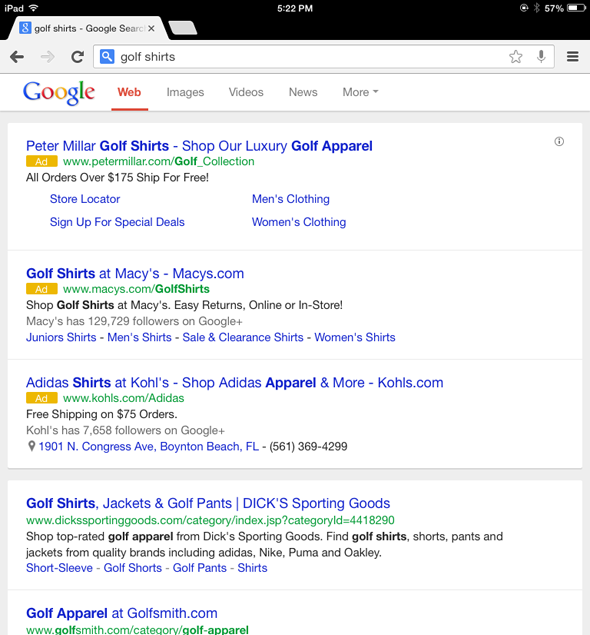Open www.petermillar.com/Golf_Collection URL
The image size is (590, 635).
(x=159, y=162)
